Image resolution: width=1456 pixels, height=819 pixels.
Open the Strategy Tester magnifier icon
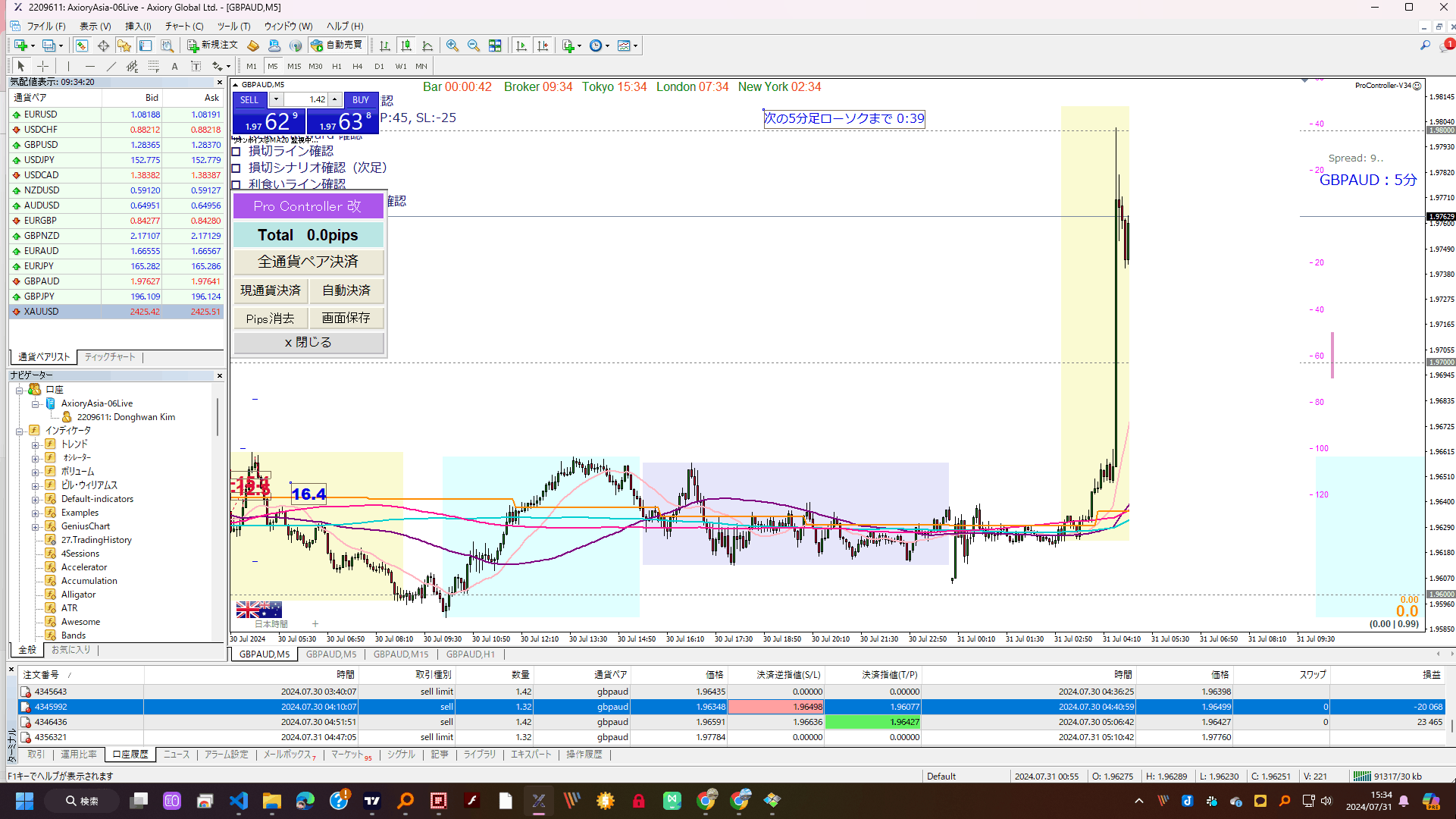tap(167, 45)
